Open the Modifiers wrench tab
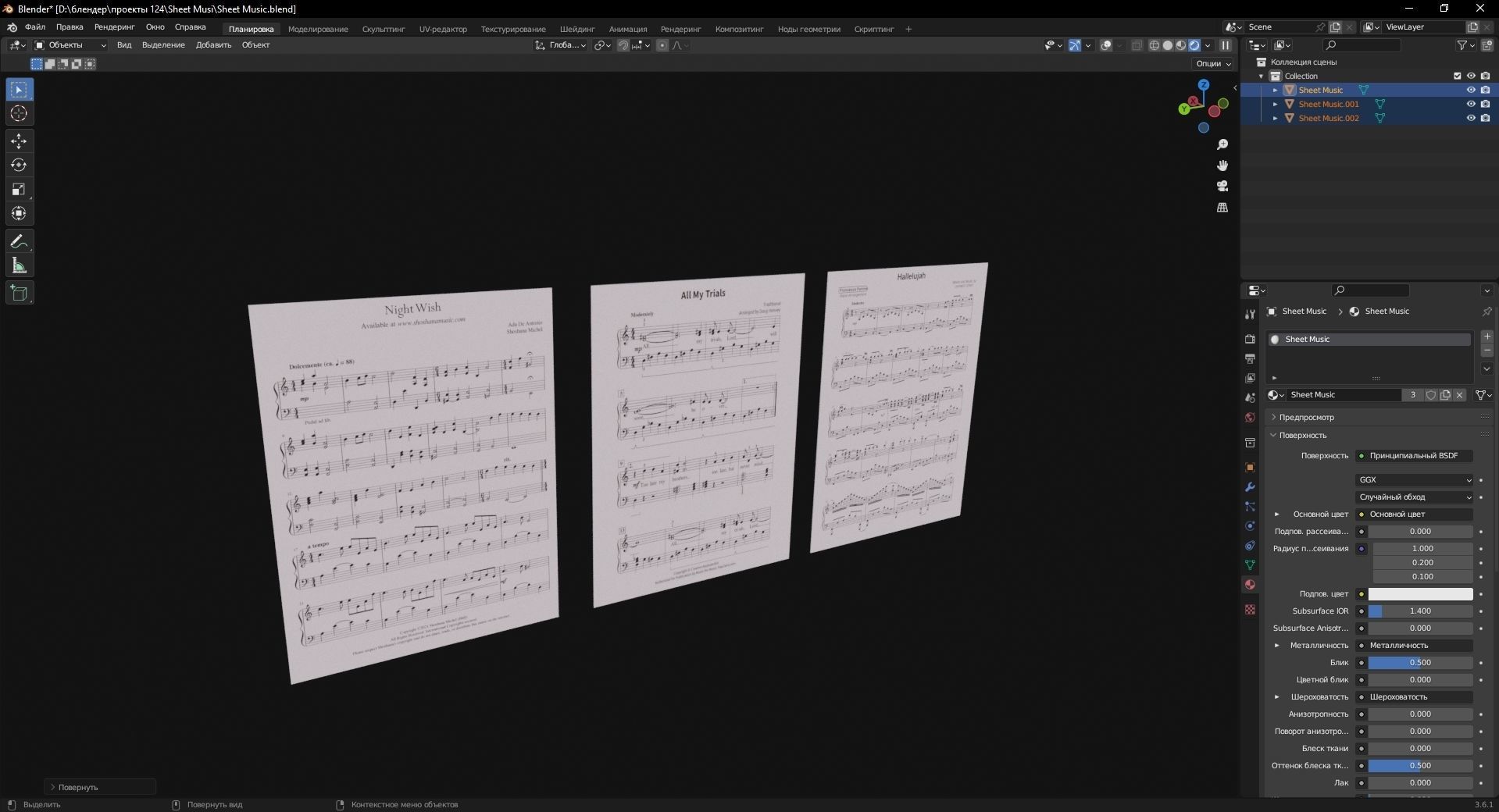This screenshot has width=1499, height=812. [x=1250, y=487]
